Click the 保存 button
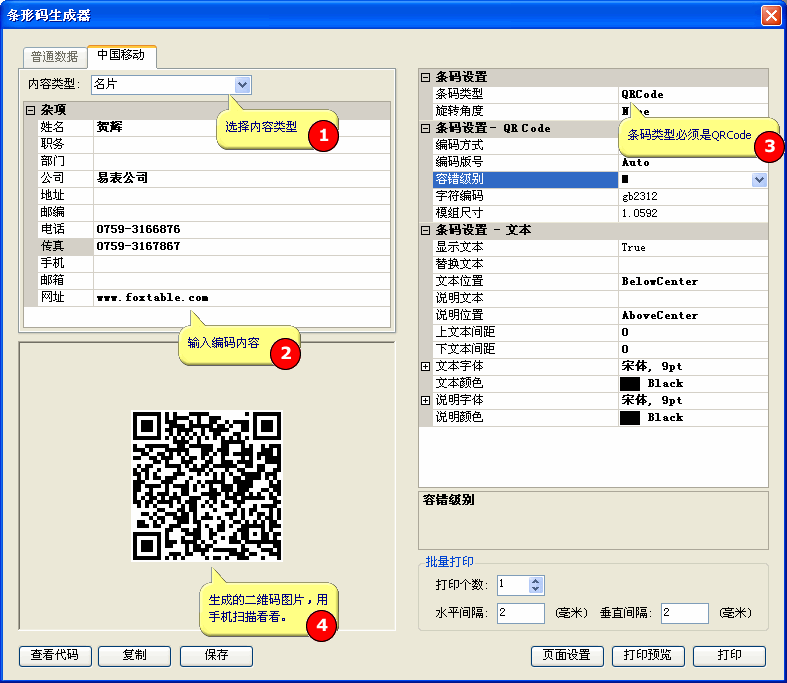The height and width of the screenshot is (683, 787). [216, 656]
